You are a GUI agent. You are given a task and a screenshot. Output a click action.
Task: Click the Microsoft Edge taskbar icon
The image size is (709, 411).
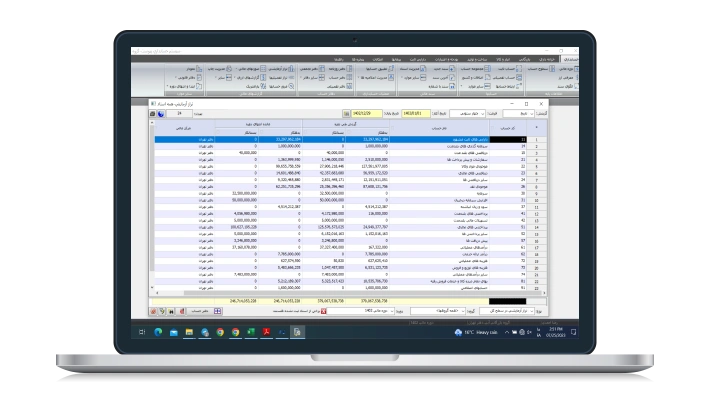[x=157, y=331]
